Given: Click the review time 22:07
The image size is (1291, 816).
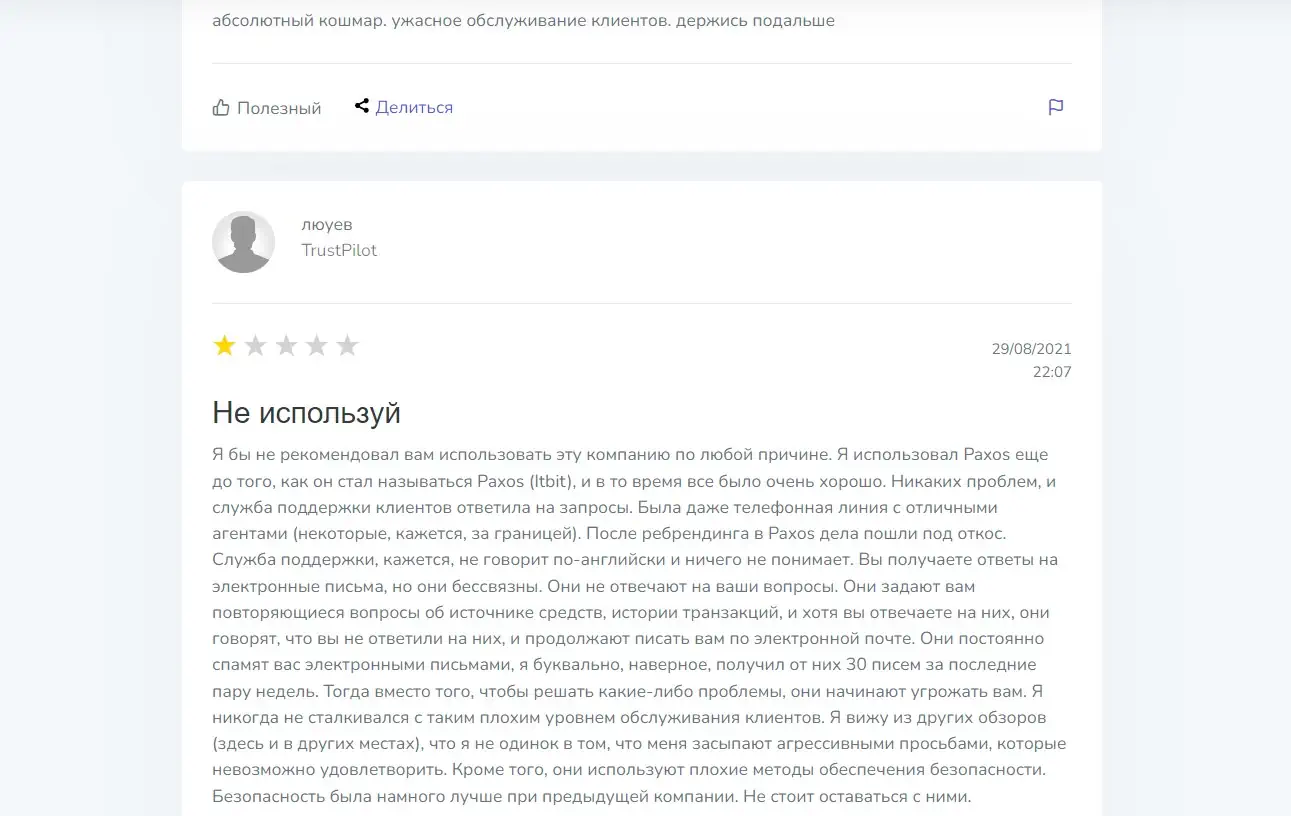Looking at the screenshot, I should coord(1052,372).
